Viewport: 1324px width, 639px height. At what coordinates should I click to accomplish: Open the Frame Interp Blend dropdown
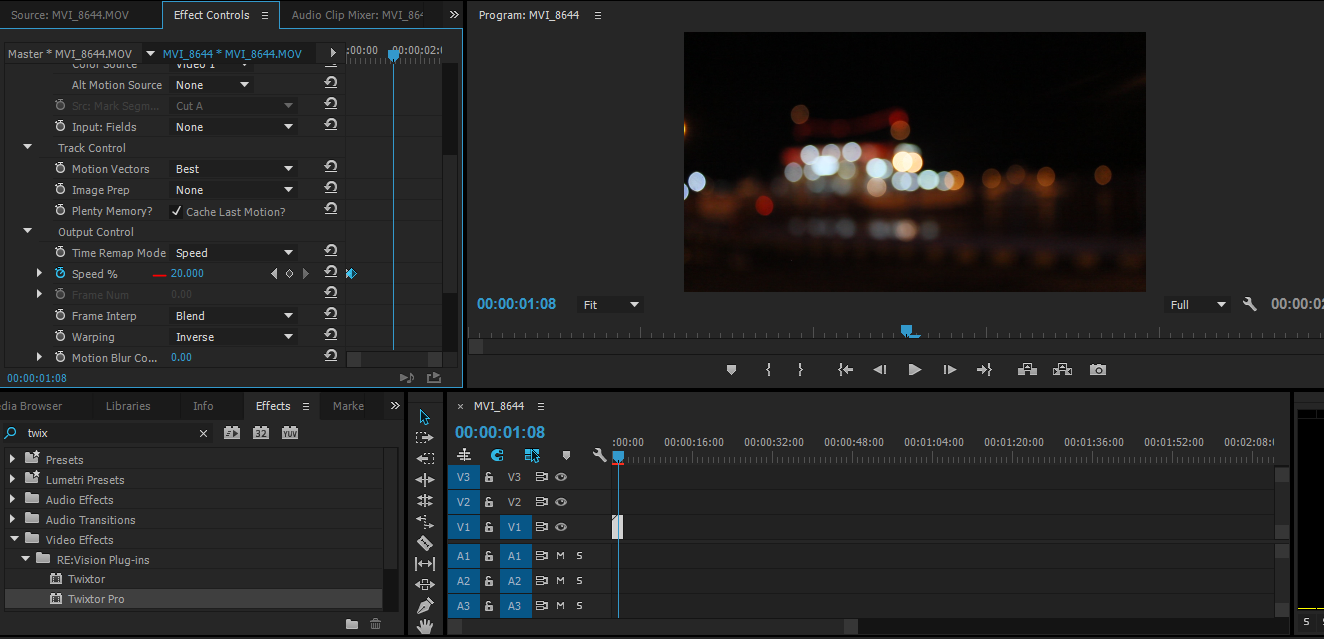[x=233, y=315]
